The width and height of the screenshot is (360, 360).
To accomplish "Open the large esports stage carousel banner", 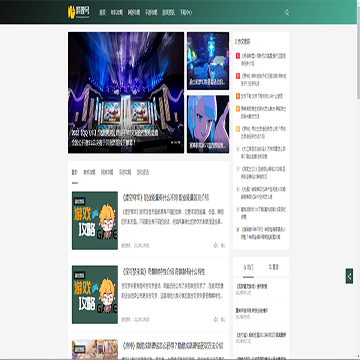I will pyautogui.click(x=126, y=93).
